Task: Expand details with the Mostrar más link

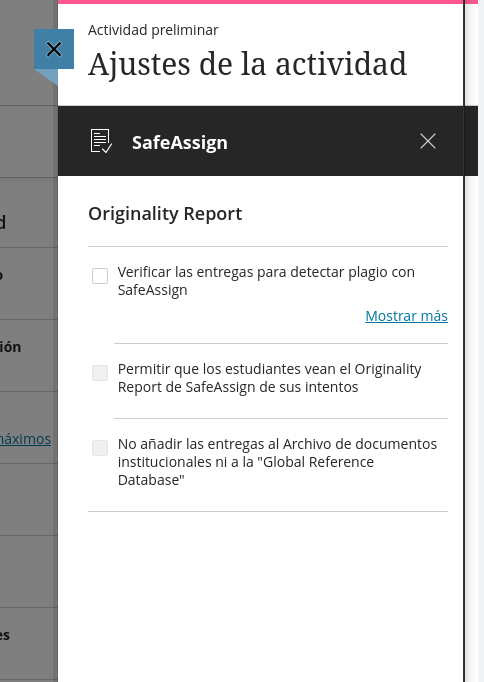Action: [406, 316]
